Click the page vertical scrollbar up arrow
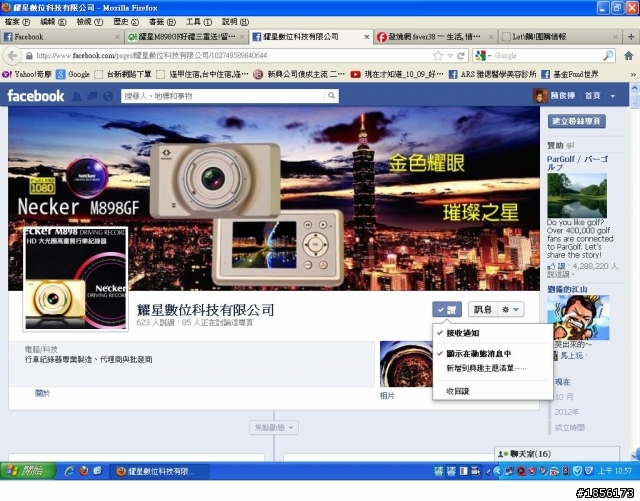 click(x=635, y=88)
